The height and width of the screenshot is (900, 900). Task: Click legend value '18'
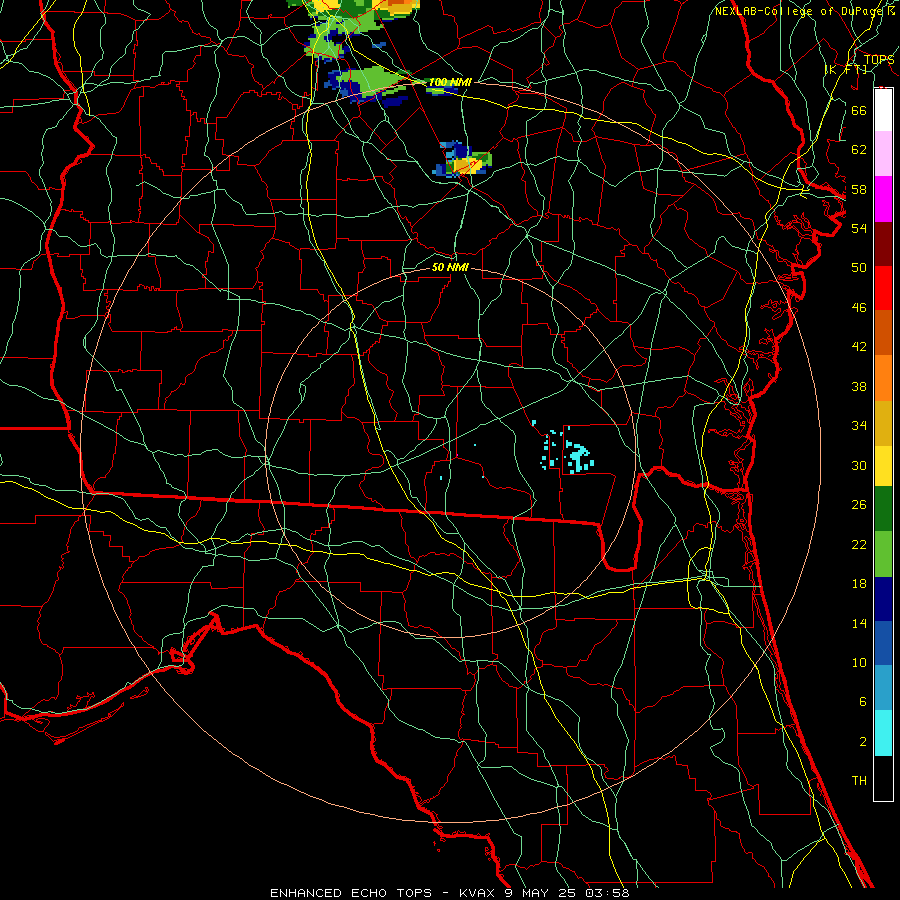coord(859,584)
